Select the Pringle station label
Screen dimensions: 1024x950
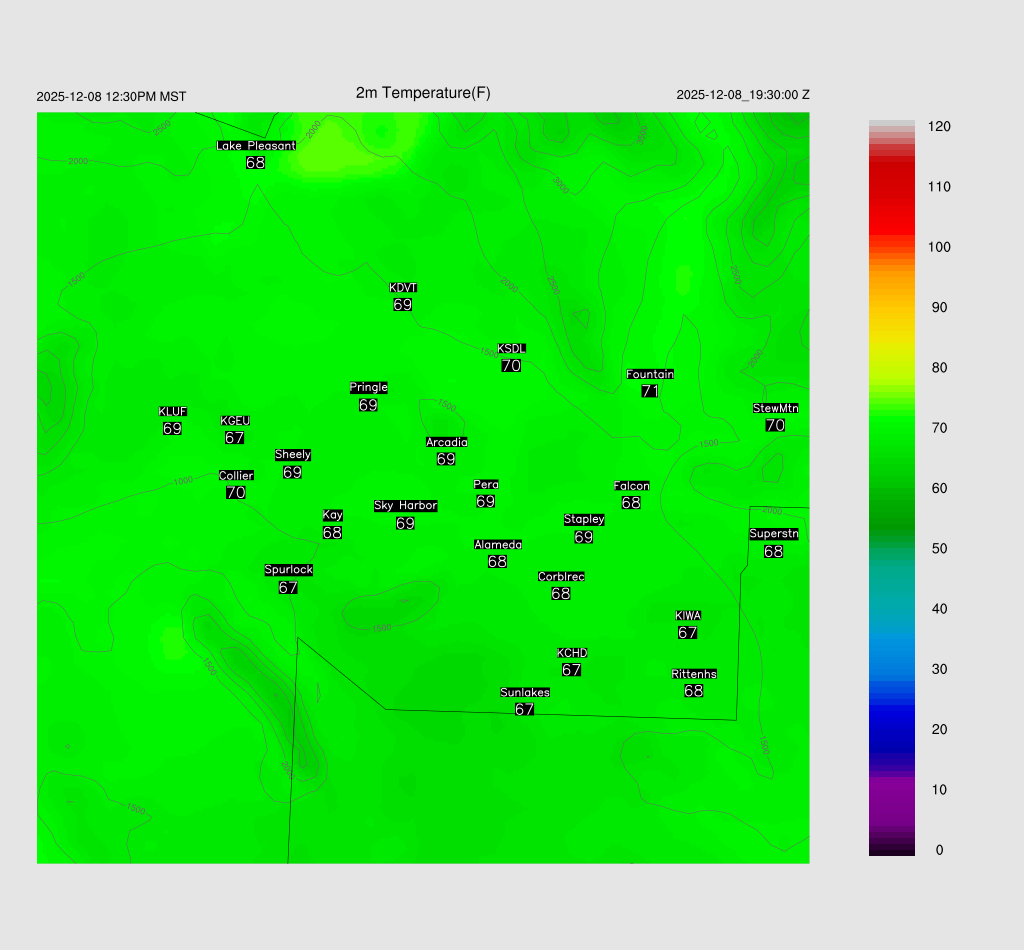tap(368, 388)
